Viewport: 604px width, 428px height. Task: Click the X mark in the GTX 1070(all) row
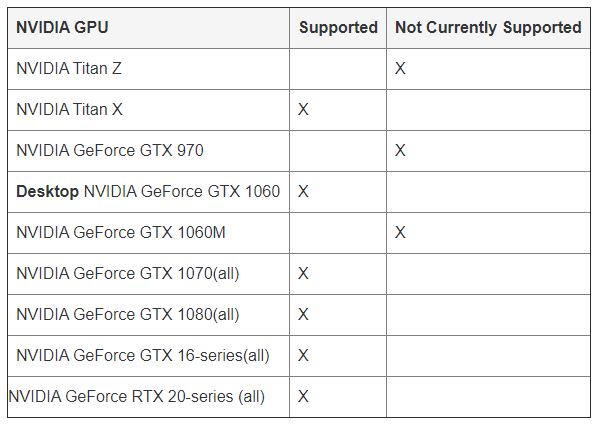coord(303,273)
